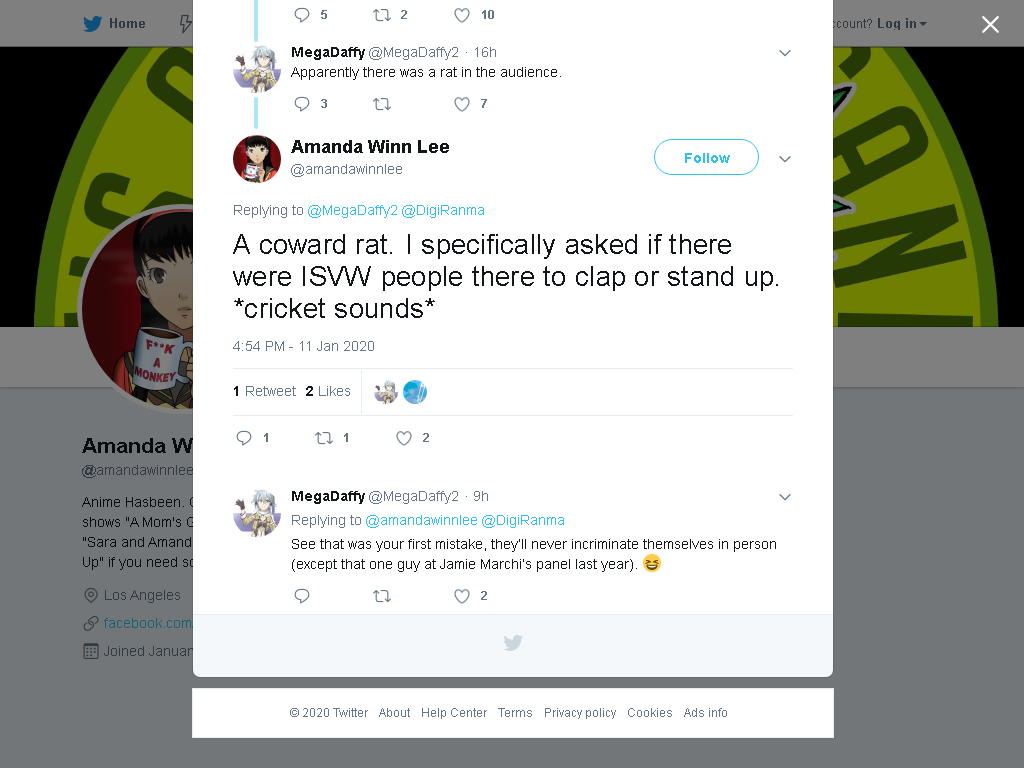Like MegaDaffy's 'first mistake' reply
This screenshot has width=1024, height=768.
[x=462, y=596]
